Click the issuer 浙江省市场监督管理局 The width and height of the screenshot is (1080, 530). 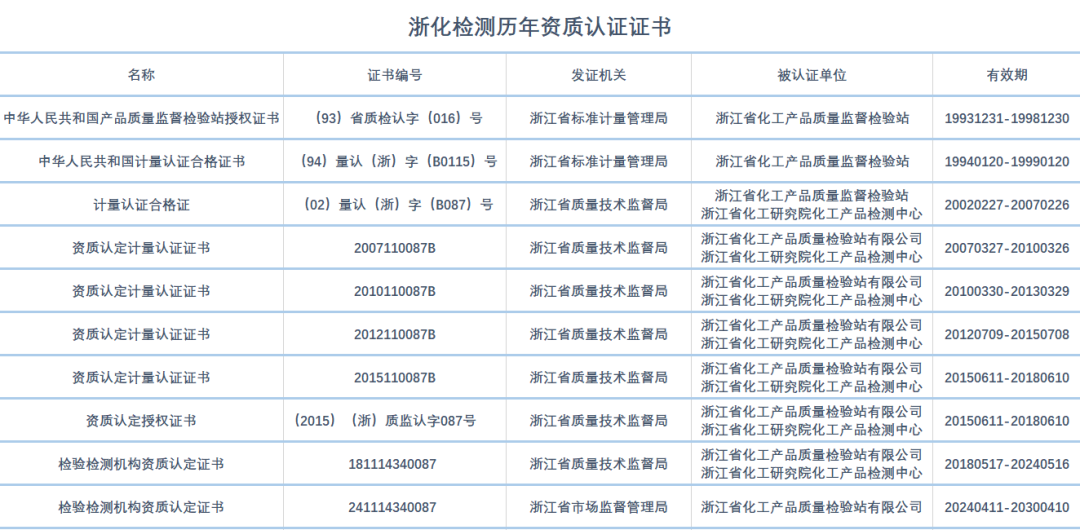(x=598, y=507)
